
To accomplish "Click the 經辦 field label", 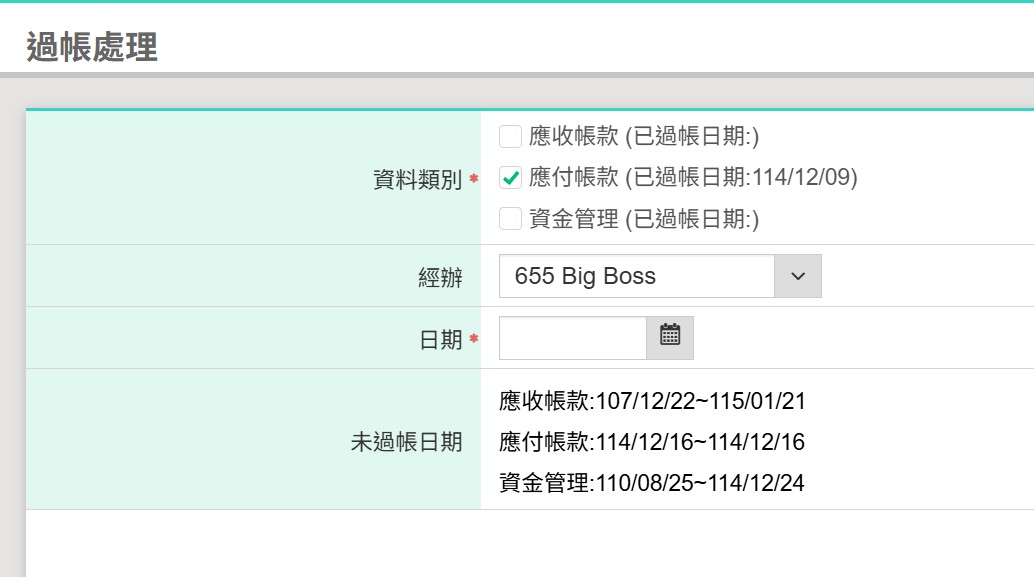I will coord(440,278).
